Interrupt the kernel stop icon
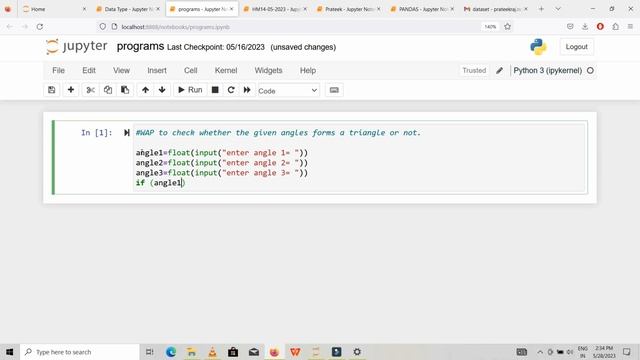The height and width of the screenshot is (360, 640). coord(215,90)
